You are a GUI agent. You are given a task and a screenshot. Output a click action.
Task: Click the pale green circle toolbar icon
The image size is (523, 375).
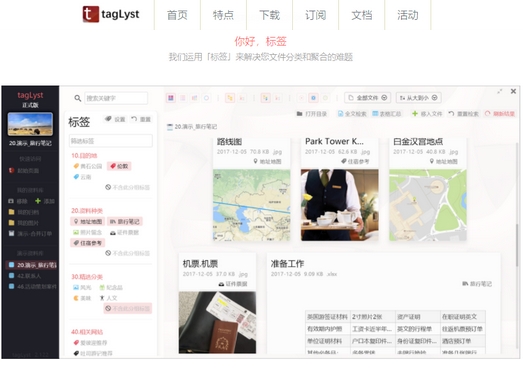pos(325,98)
